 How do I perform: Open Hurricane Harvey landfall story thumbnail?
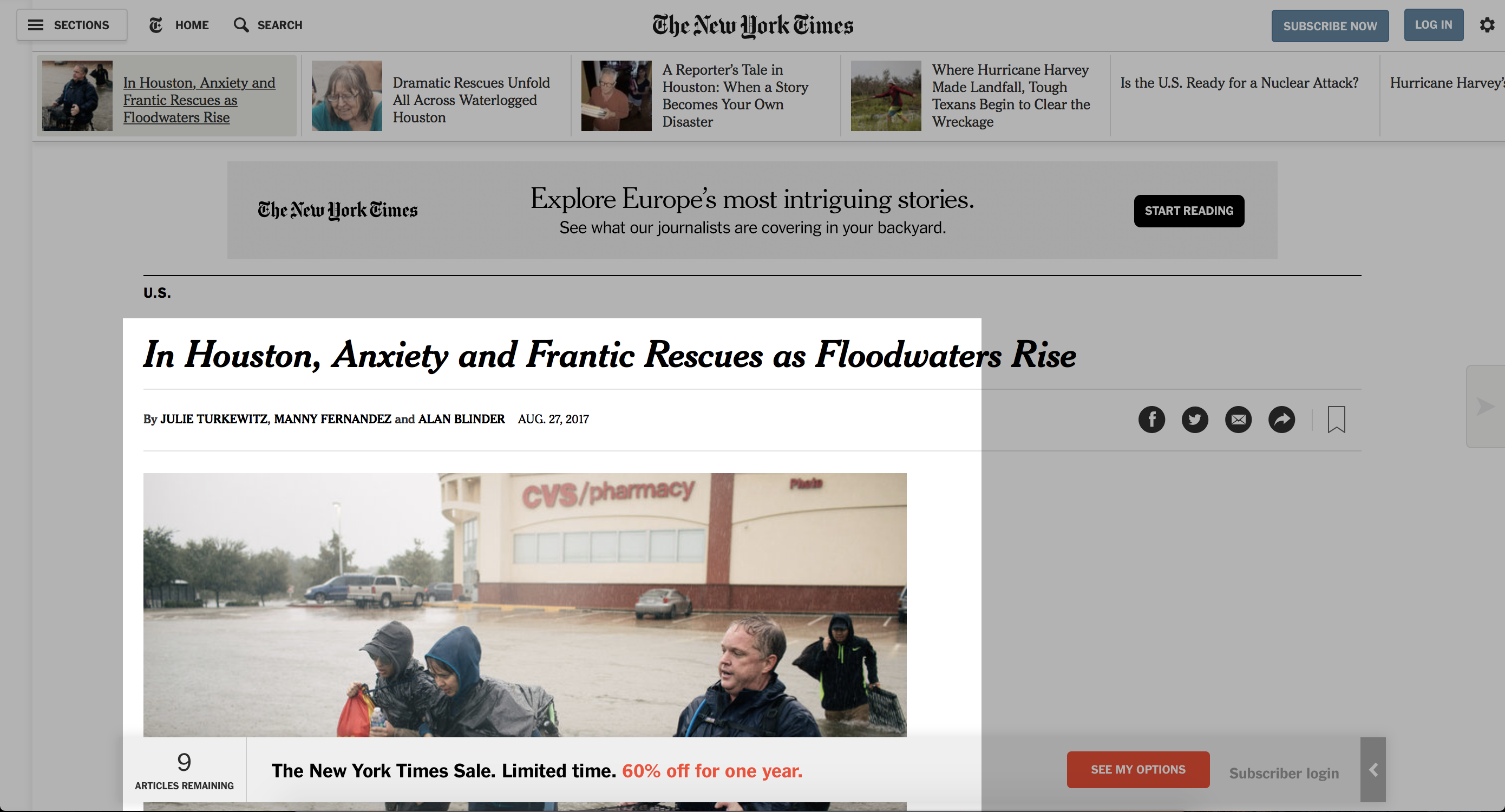[886, 96]
